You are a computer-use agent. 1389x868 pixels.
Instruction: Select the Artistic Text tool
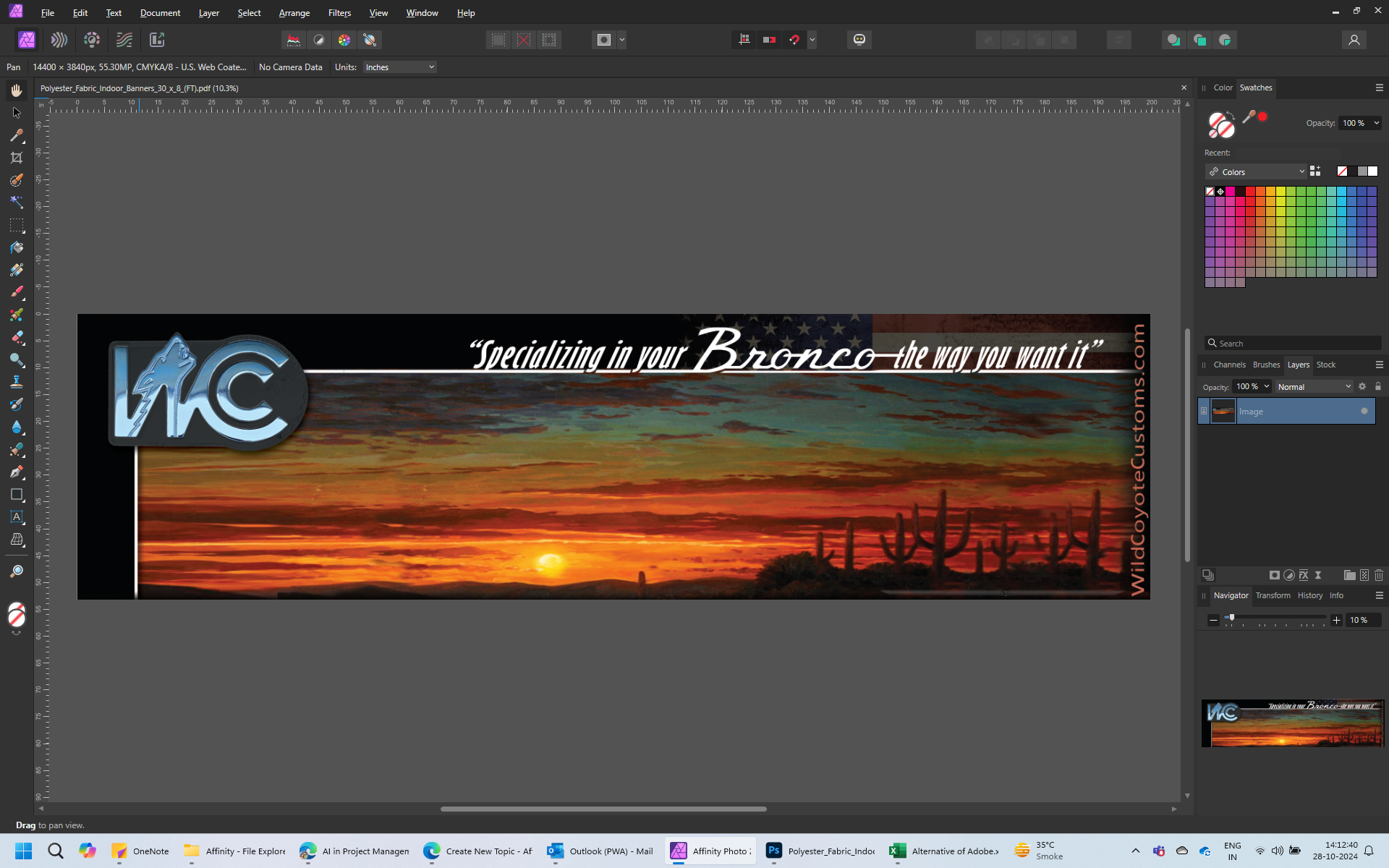click(x=17, y=517)
